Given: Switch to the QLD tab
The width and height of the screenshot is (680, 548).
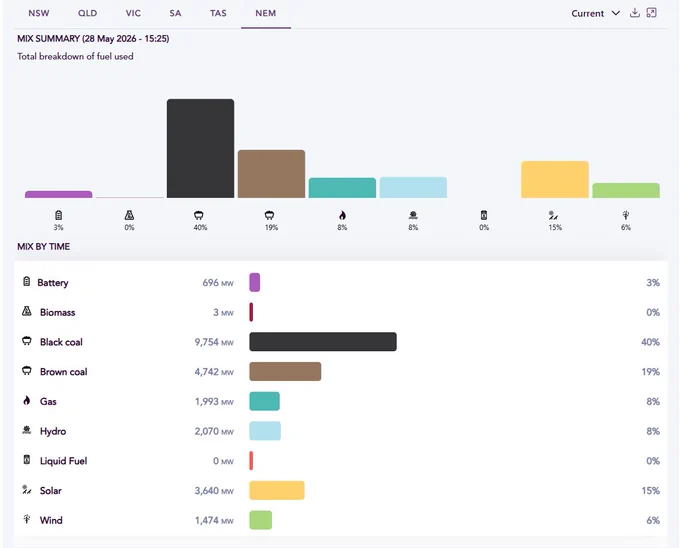Looking at the screenshot, I should 87,13.
